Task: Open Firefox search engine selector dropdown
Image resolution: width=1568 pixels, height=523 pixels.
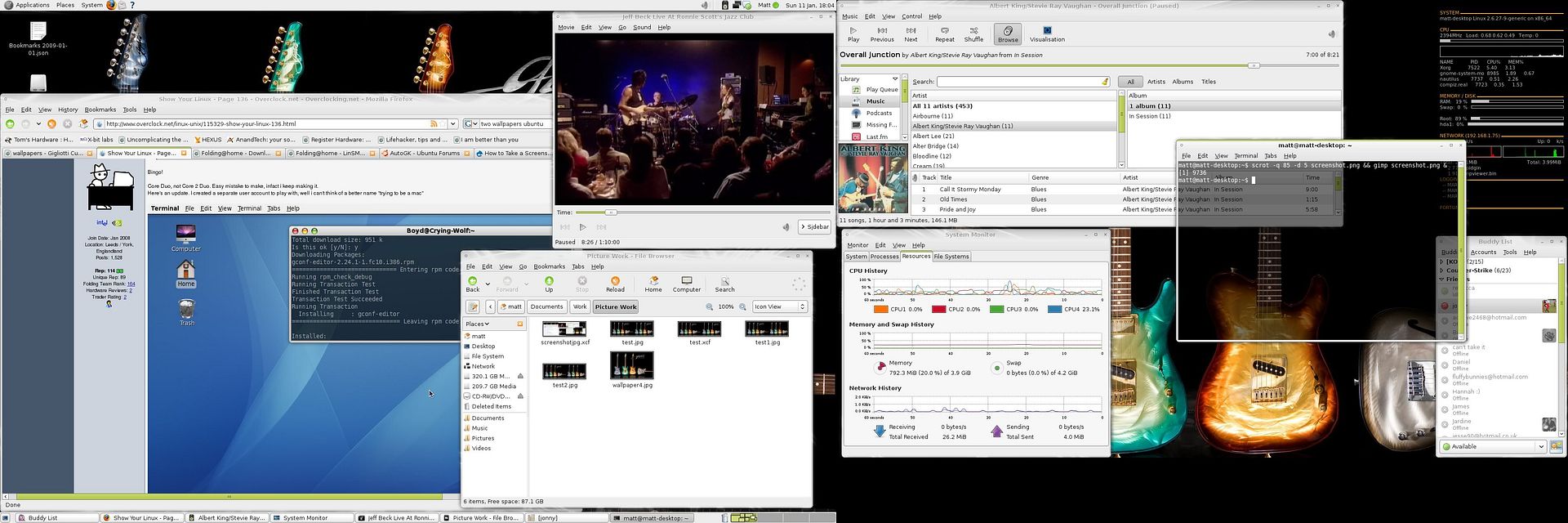Action: [470, 124]
